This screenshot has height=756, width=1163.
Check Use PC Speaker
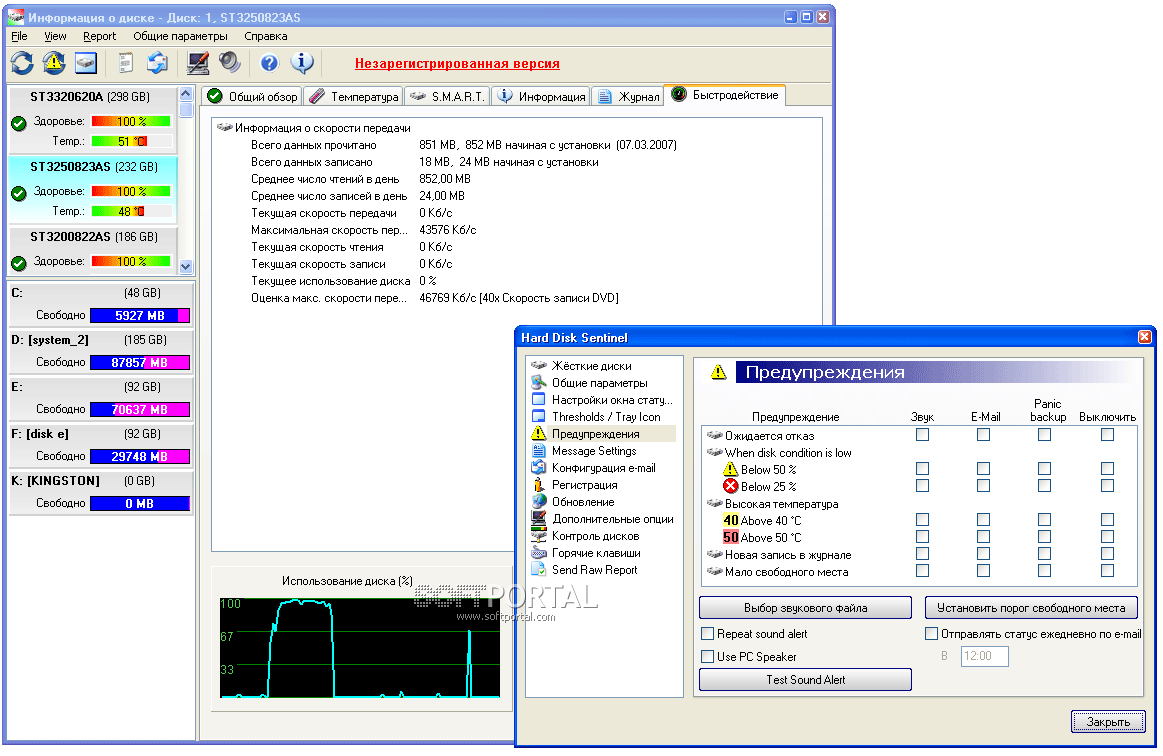[708, 657]
